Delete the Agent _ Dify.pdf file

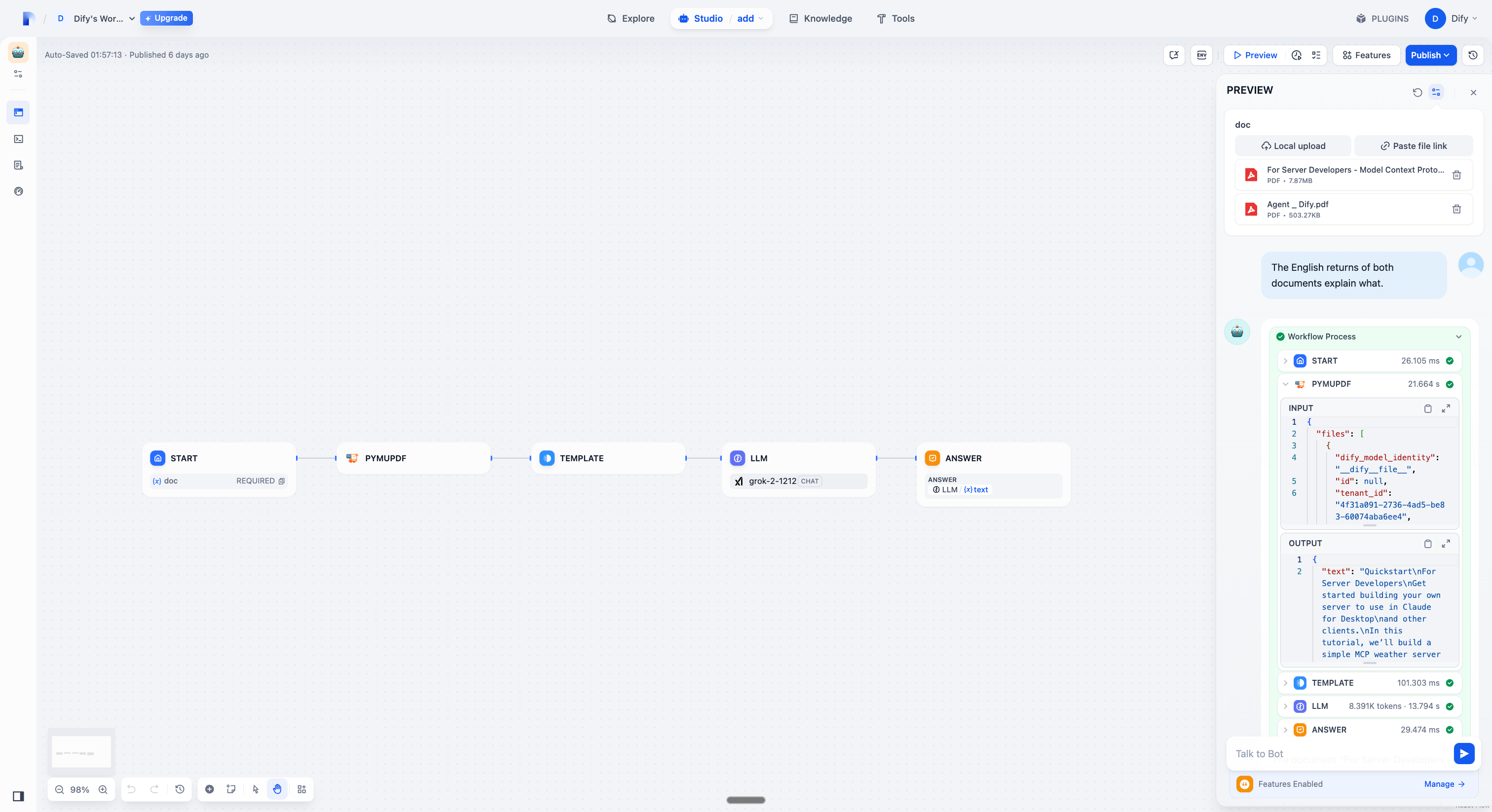pyautogui.click(x=1456, y=209)
